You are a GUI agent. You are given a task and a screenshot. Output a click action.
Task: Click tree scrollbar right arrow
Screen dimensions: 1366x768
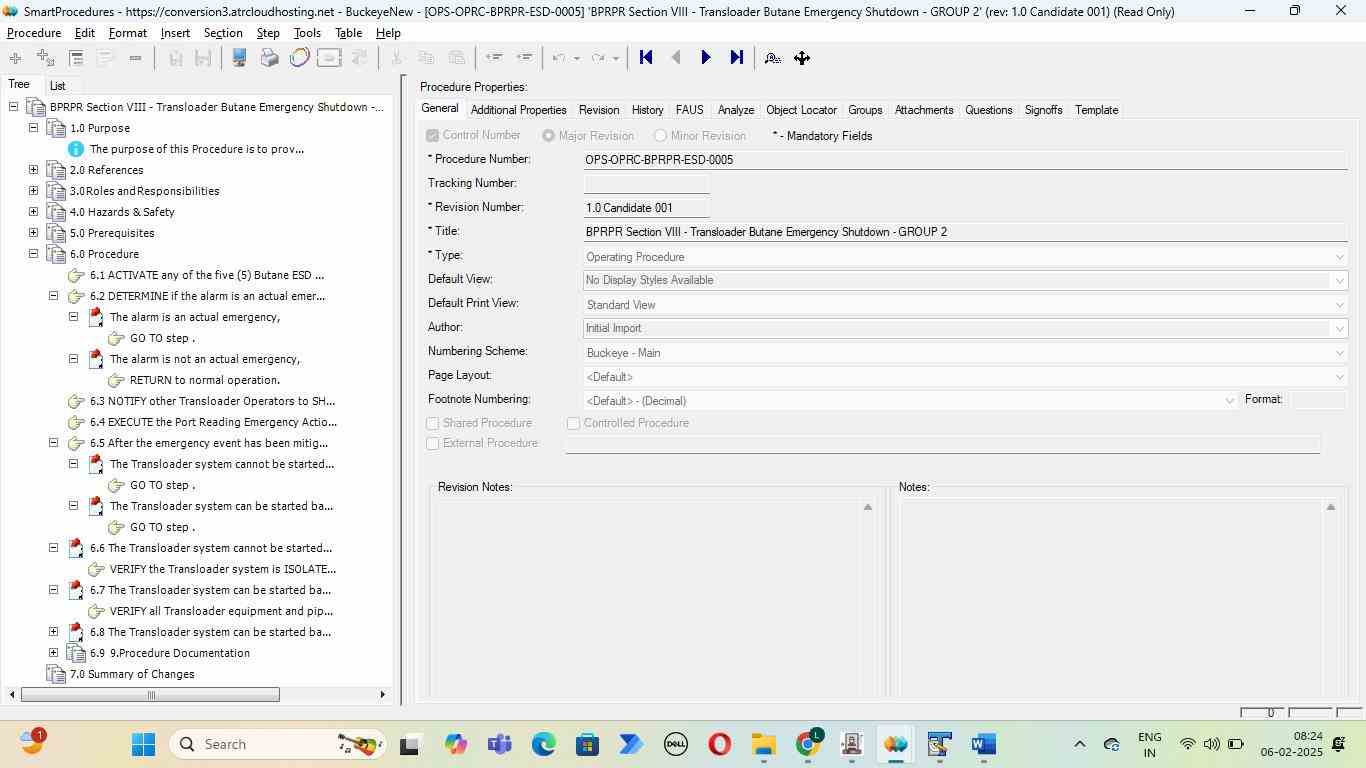click(x=382, y=695)
